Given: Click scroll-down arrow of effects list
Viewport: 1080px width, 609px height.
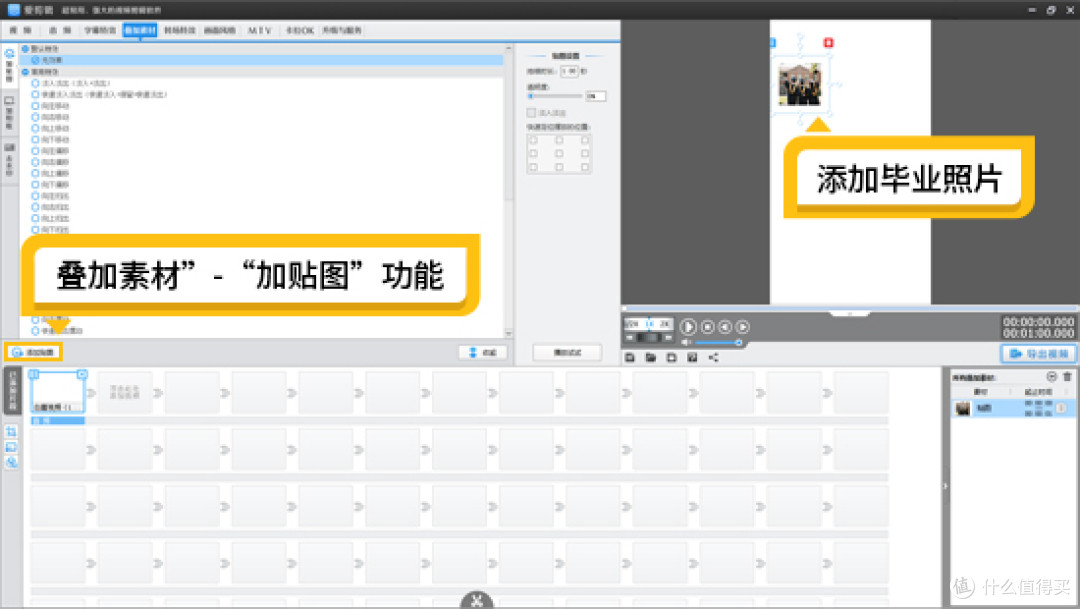Looking at the screenshot, I should (x=508, y=333).
